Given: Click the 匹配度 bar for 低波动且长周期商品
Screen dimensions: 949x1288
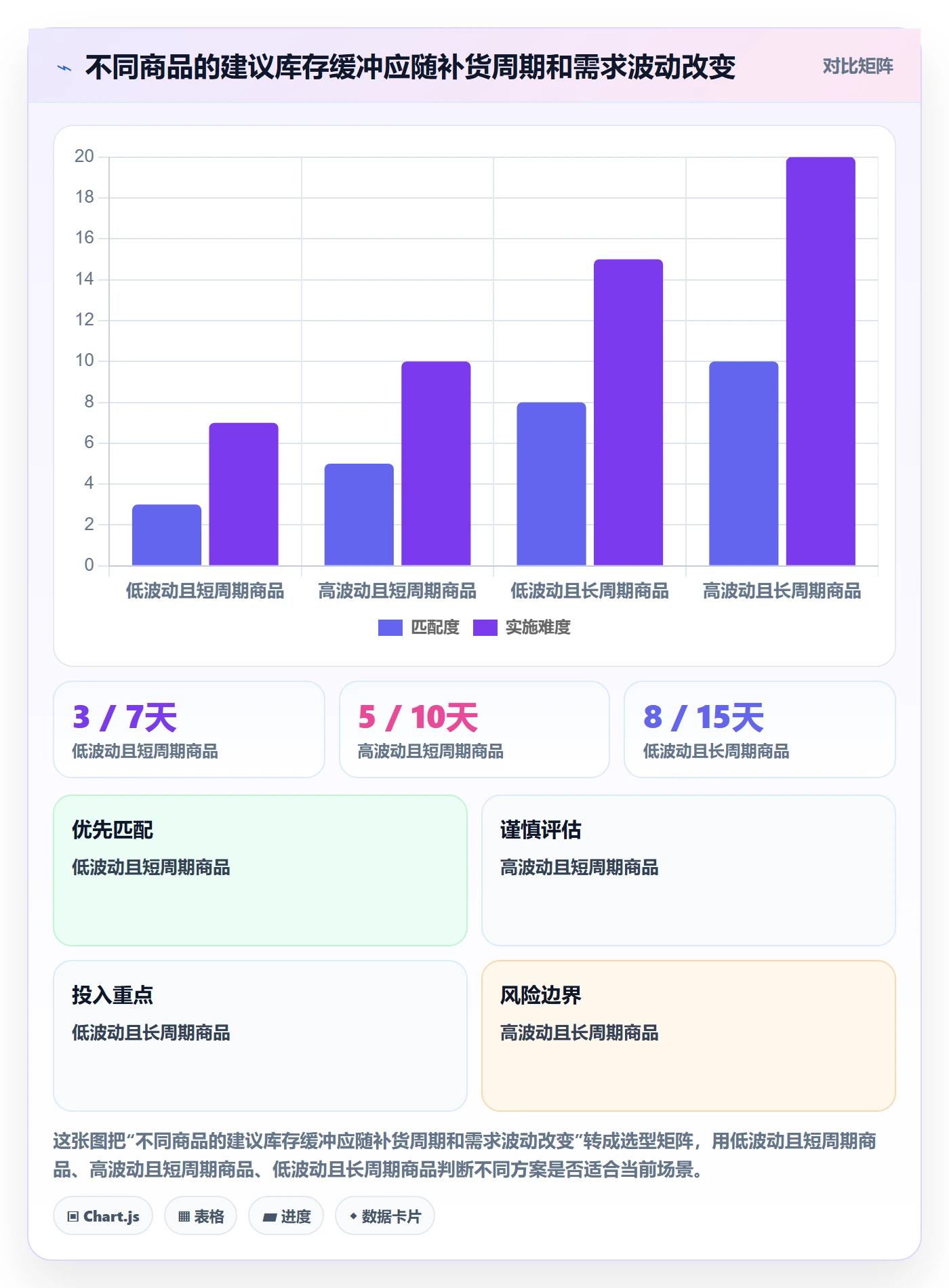Looking at the screenshot, I should (x=551, y=484).
